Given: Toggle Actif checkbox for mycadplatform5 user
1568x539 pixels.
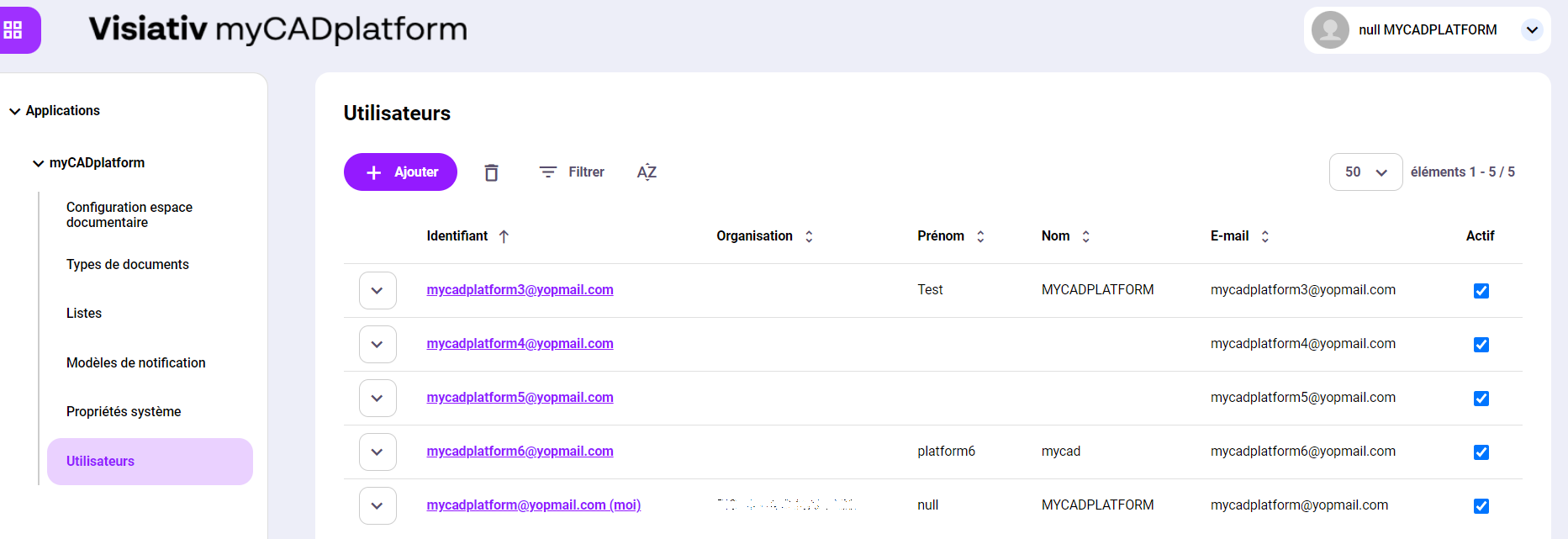Looking at the screenshot, I should [x=1481, y=399].
